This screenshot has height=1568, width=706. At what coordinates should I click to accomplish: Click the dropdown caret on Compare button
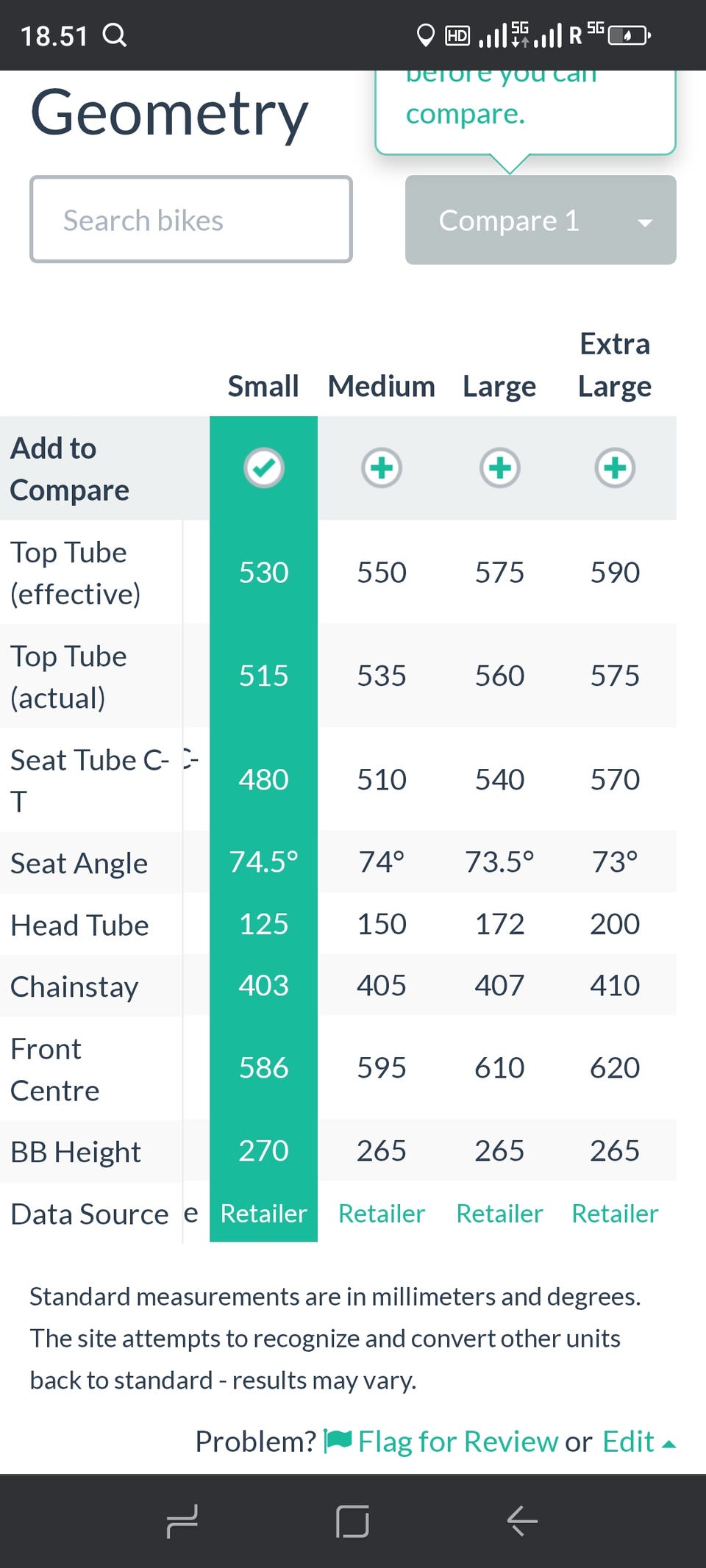(x=645, y=223)
